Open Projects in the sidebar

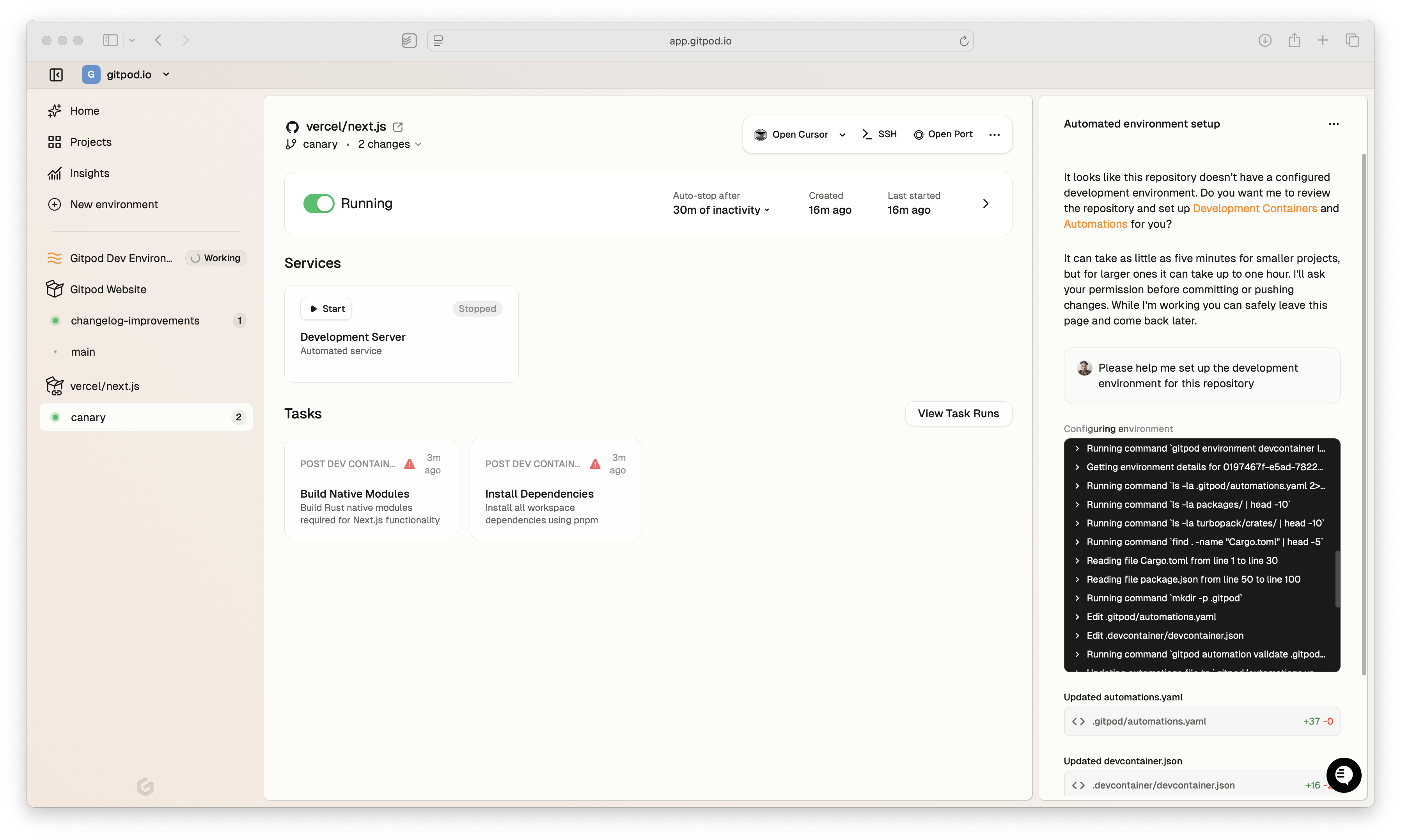[x=90, y=142]
